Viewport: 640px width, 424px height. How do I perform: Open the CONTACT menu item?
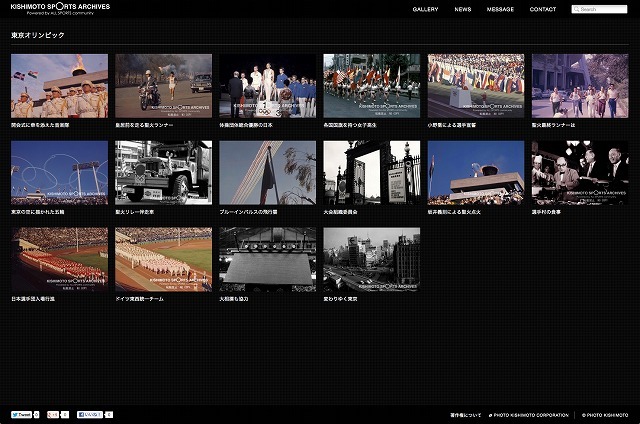click(x=542, y=9)
